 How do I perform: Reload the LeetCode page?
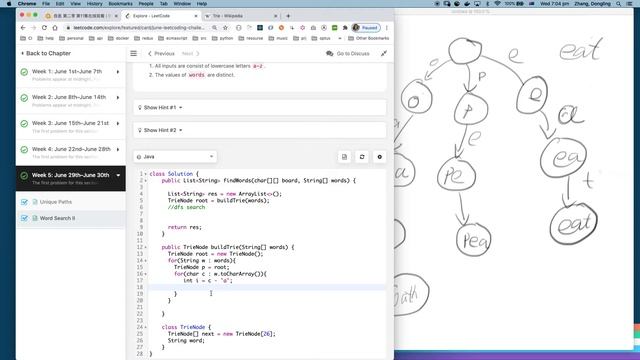coord(44,28)
